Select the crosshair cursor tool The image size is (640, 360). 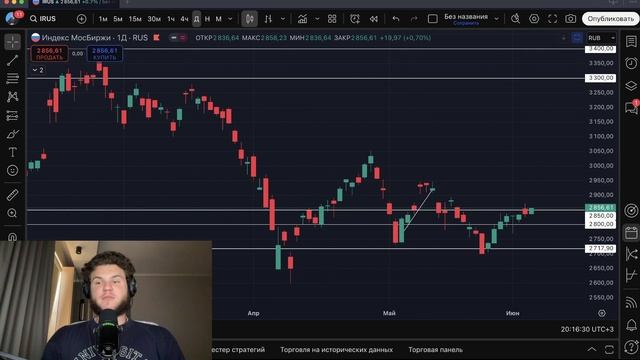tap(13, 42)
